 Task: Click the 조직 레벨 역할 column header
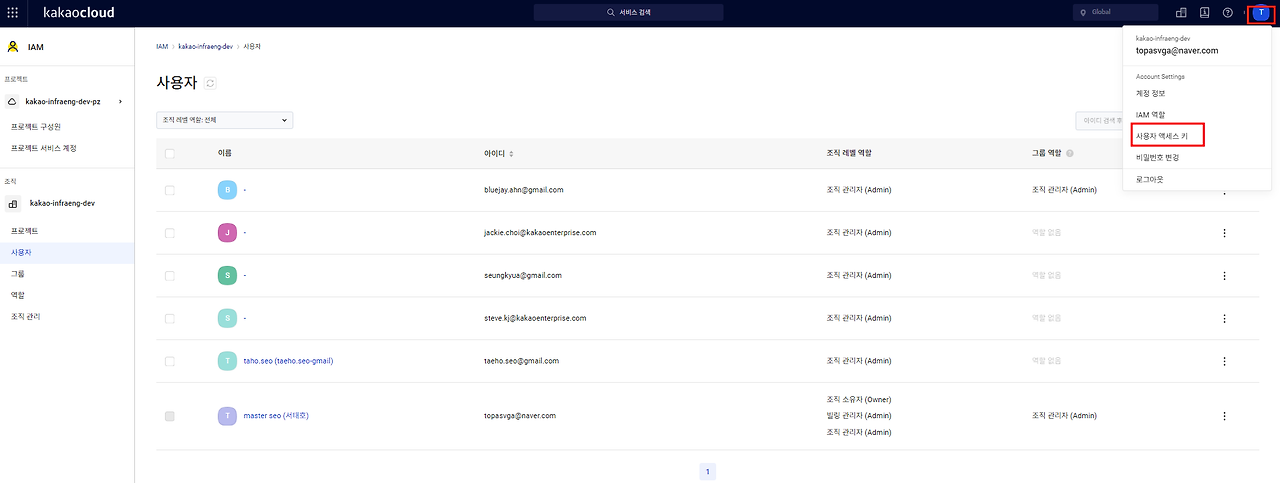tap(849, 154)
